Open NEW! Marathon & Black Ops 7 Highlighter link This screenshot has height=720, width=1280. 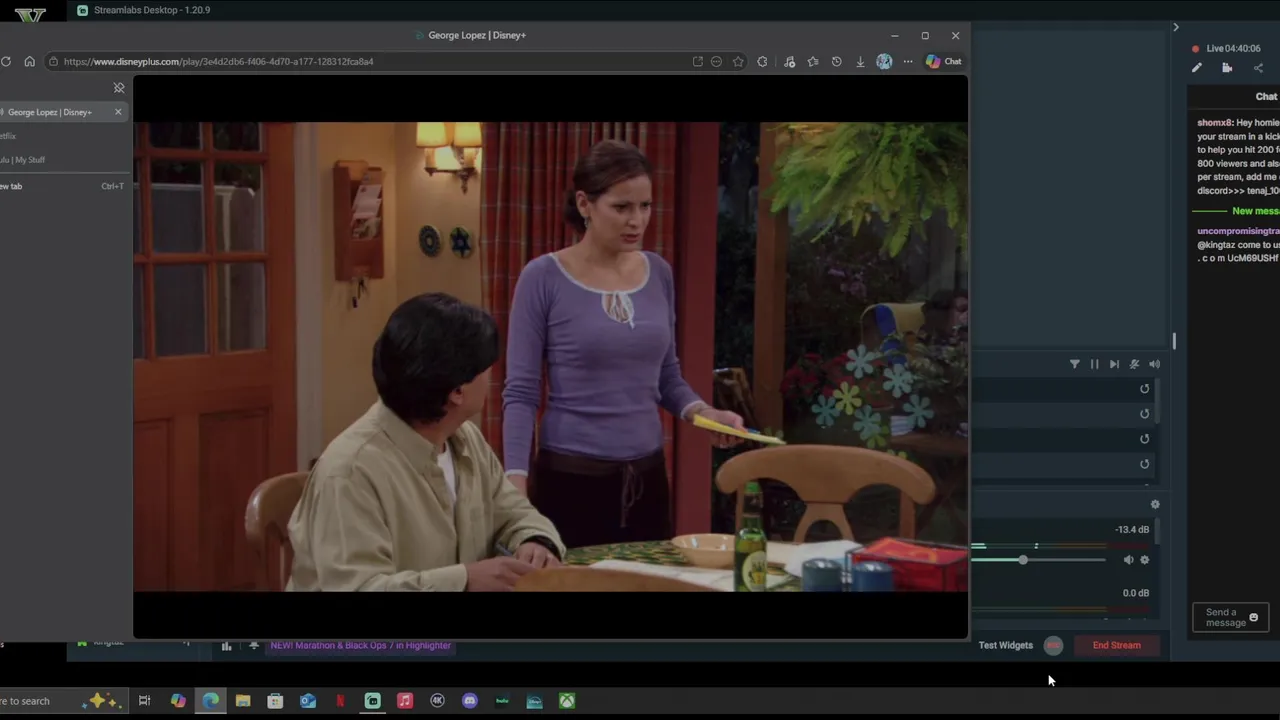(360, 645)
